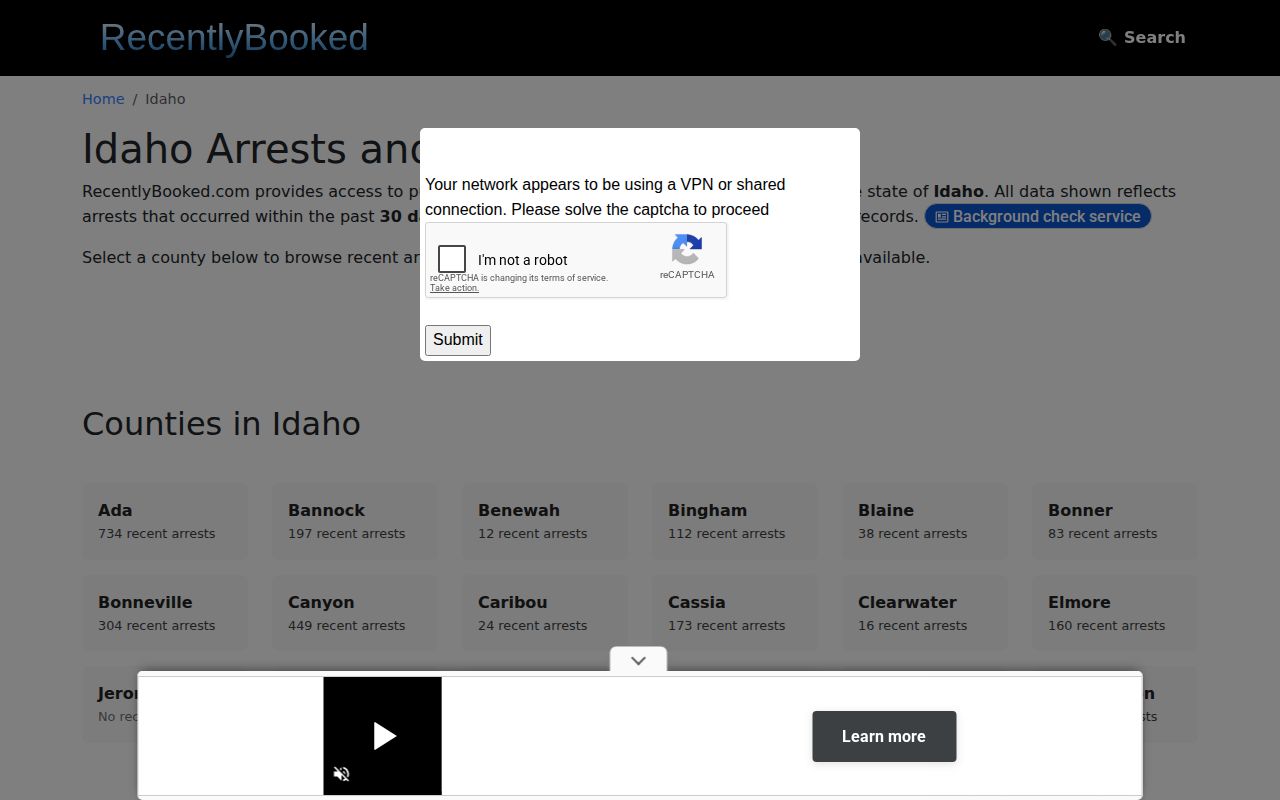
Task: Play the video in the ad banner
Action: (384, 736)
